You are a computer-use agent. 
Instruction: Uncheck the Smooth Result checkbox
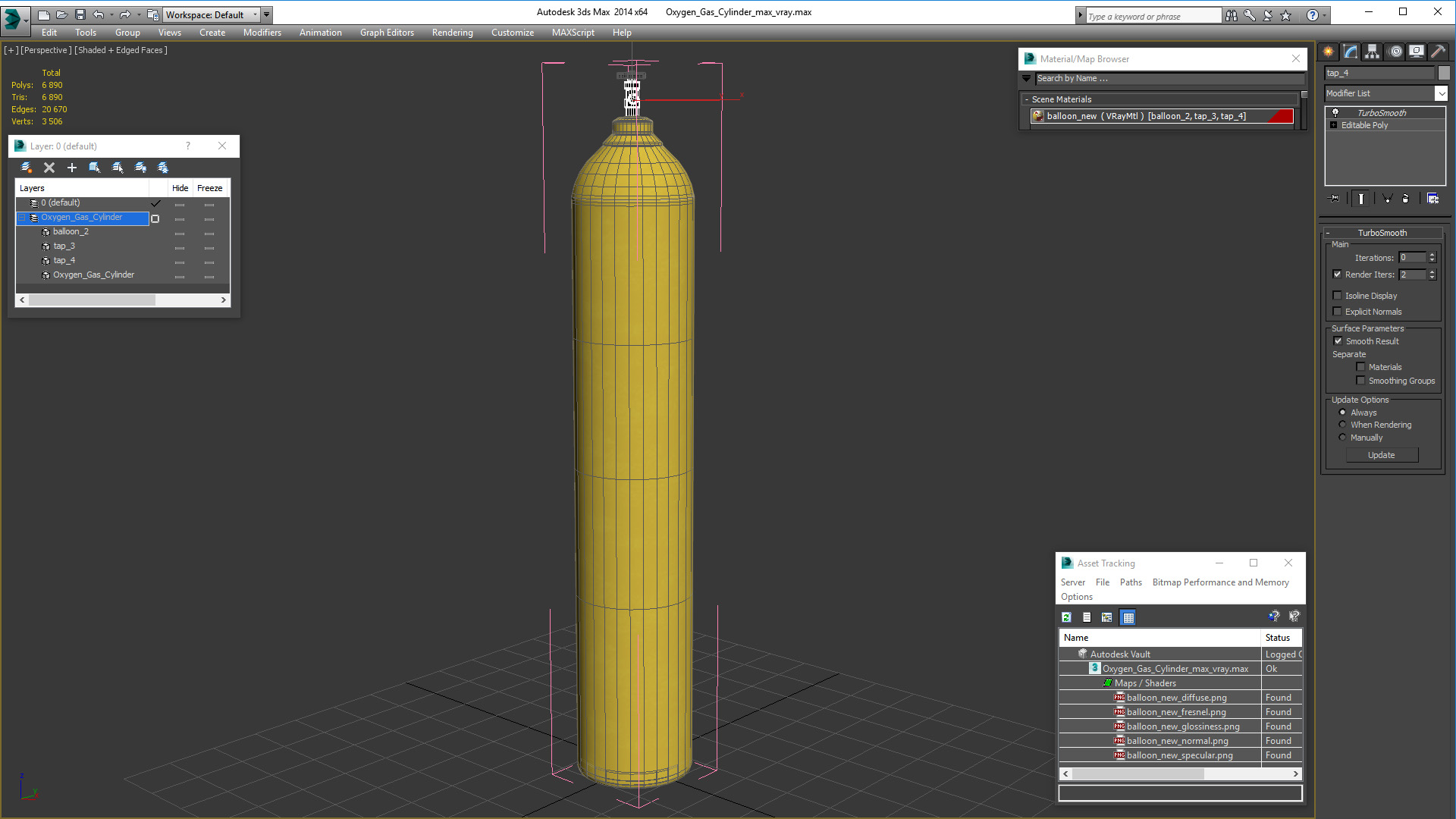(1338, 341)
